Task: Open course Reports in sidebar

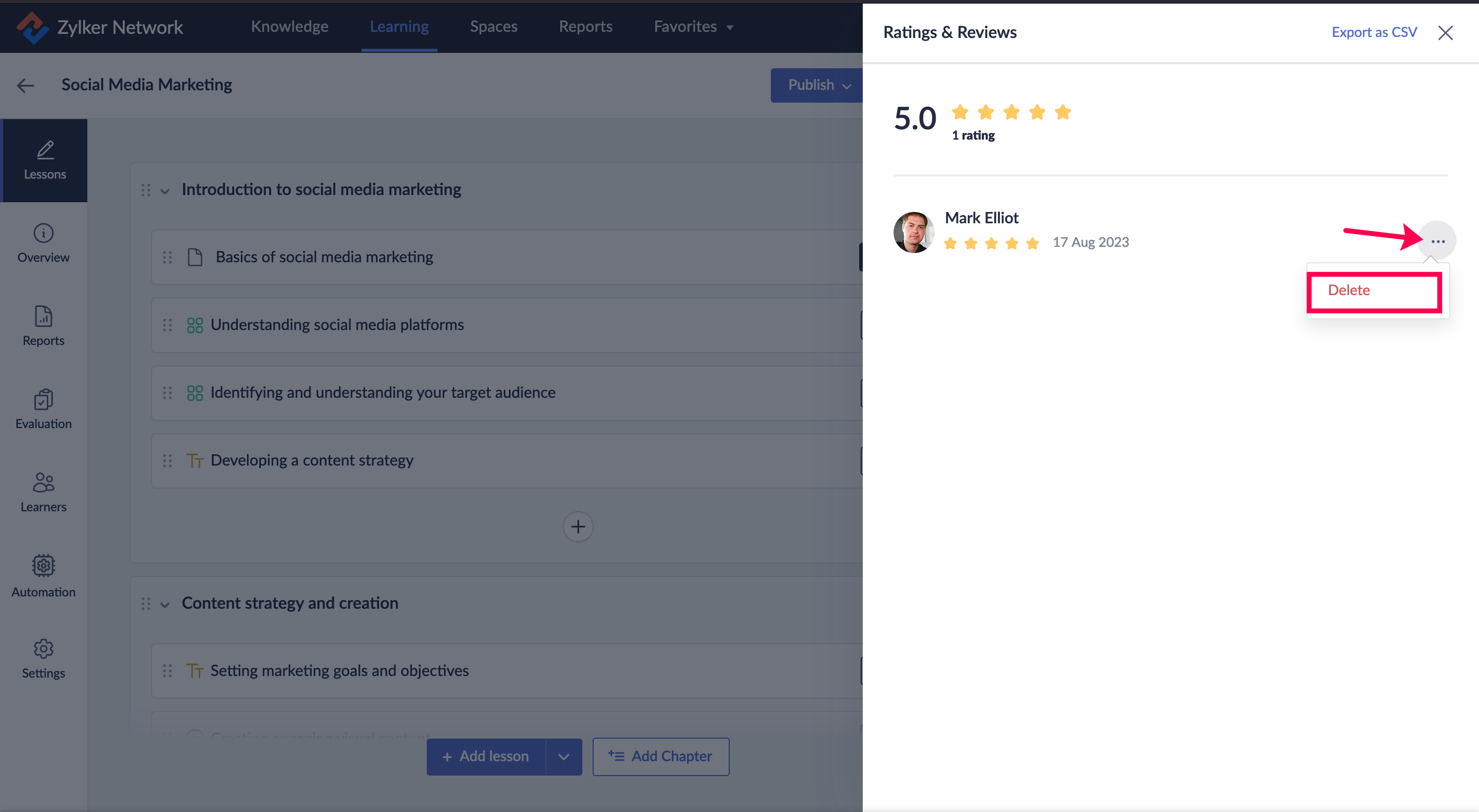Action: click(44, 325)
